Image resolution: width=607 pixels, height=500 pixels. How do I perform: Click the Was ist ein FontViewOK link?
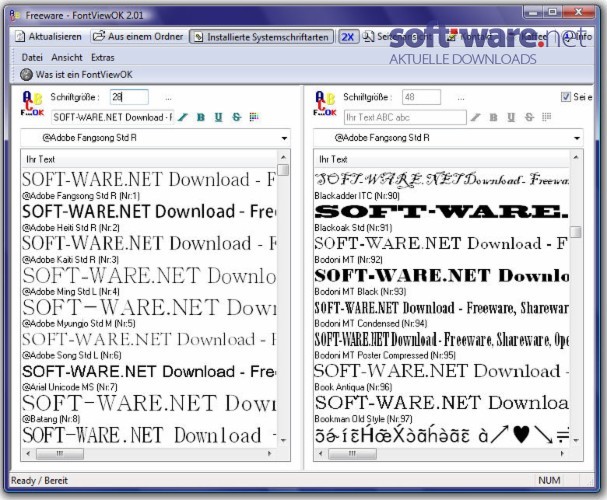click(x=84, y=75)
